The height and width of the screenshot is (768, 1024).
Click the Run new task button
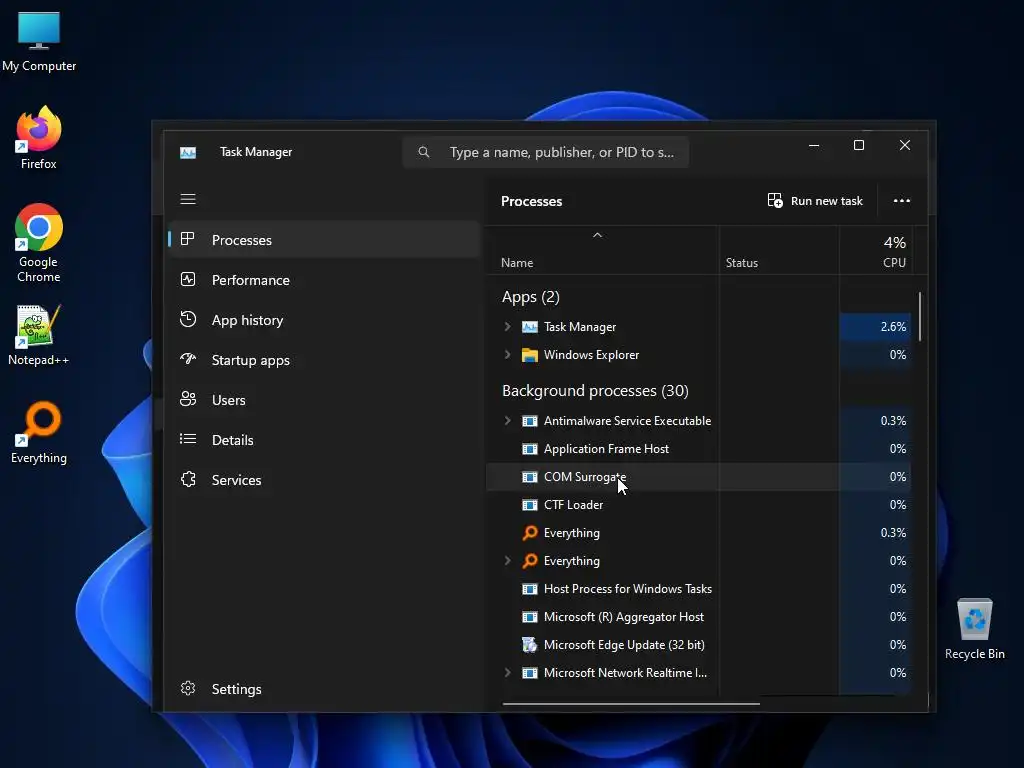[x=815, y=200]
